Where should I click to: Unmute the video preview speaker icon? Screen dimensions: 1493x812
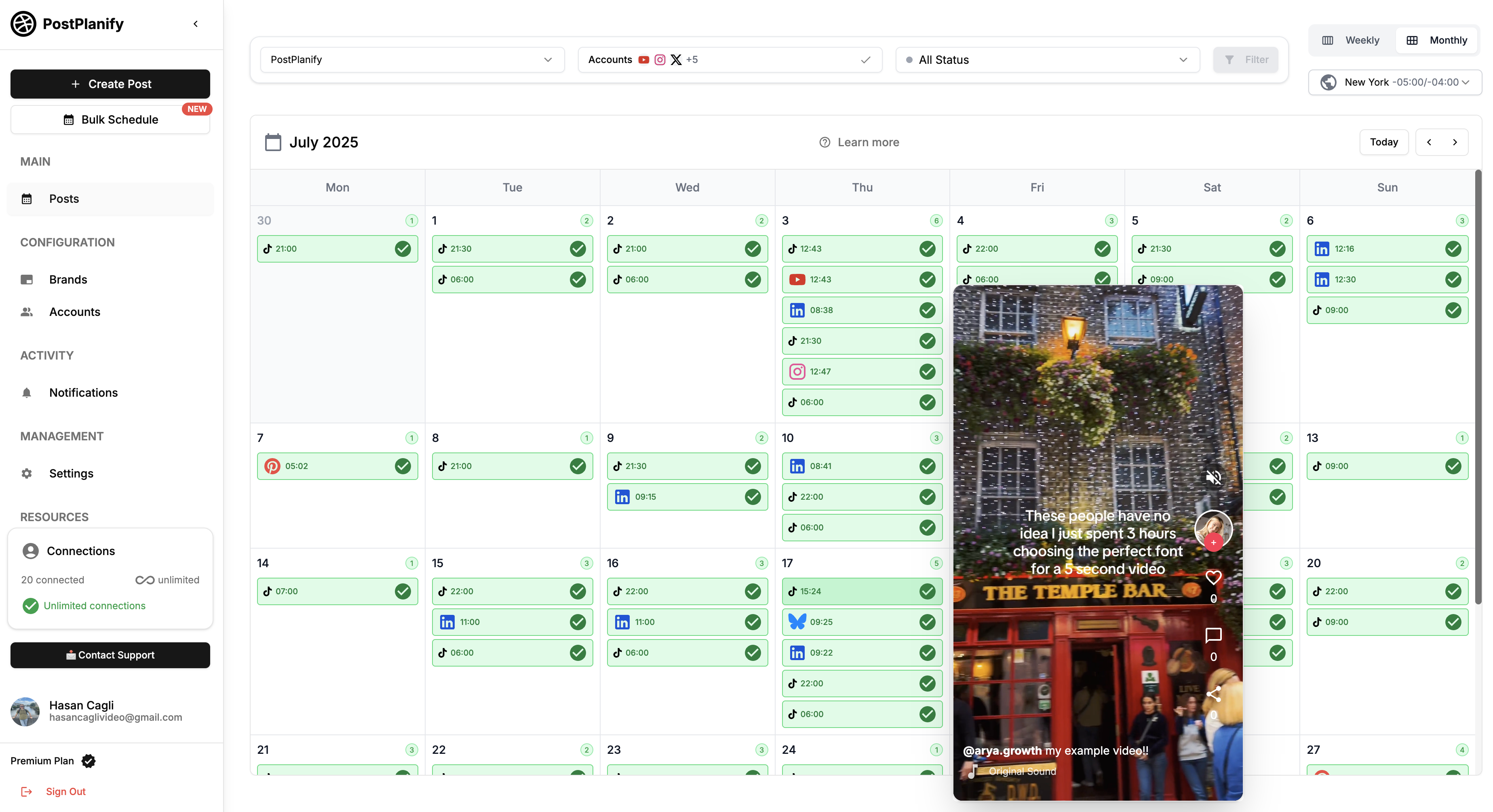coord(1213,477)
